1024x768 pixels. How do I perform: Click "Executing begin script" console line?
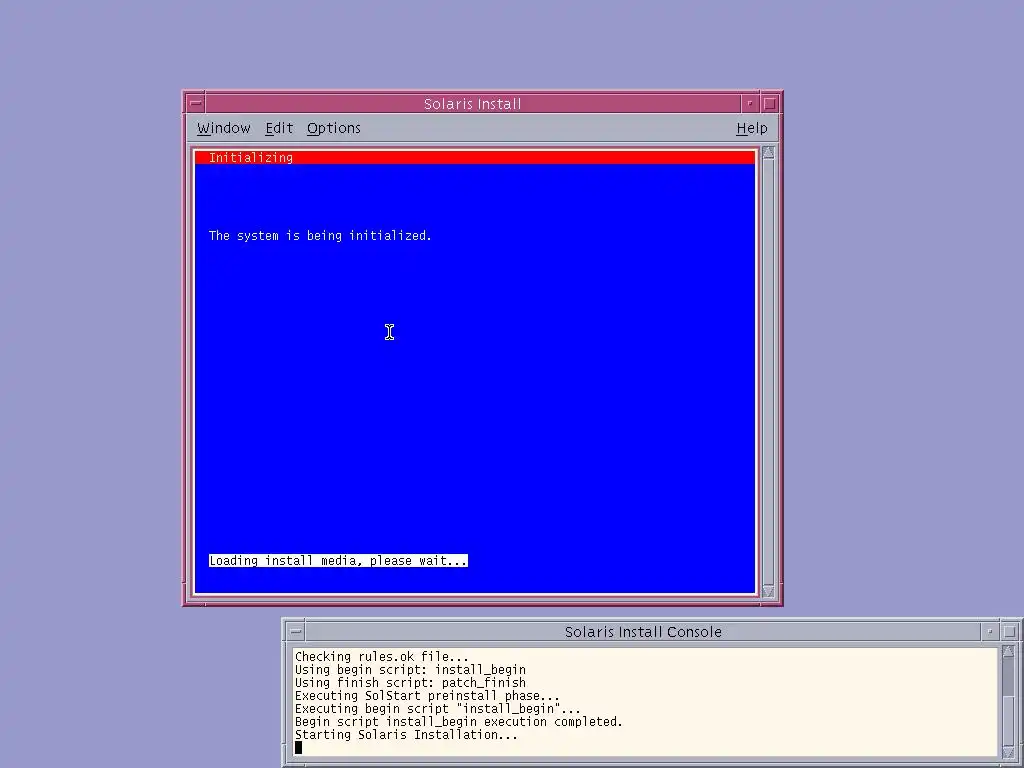click(438, 709)
